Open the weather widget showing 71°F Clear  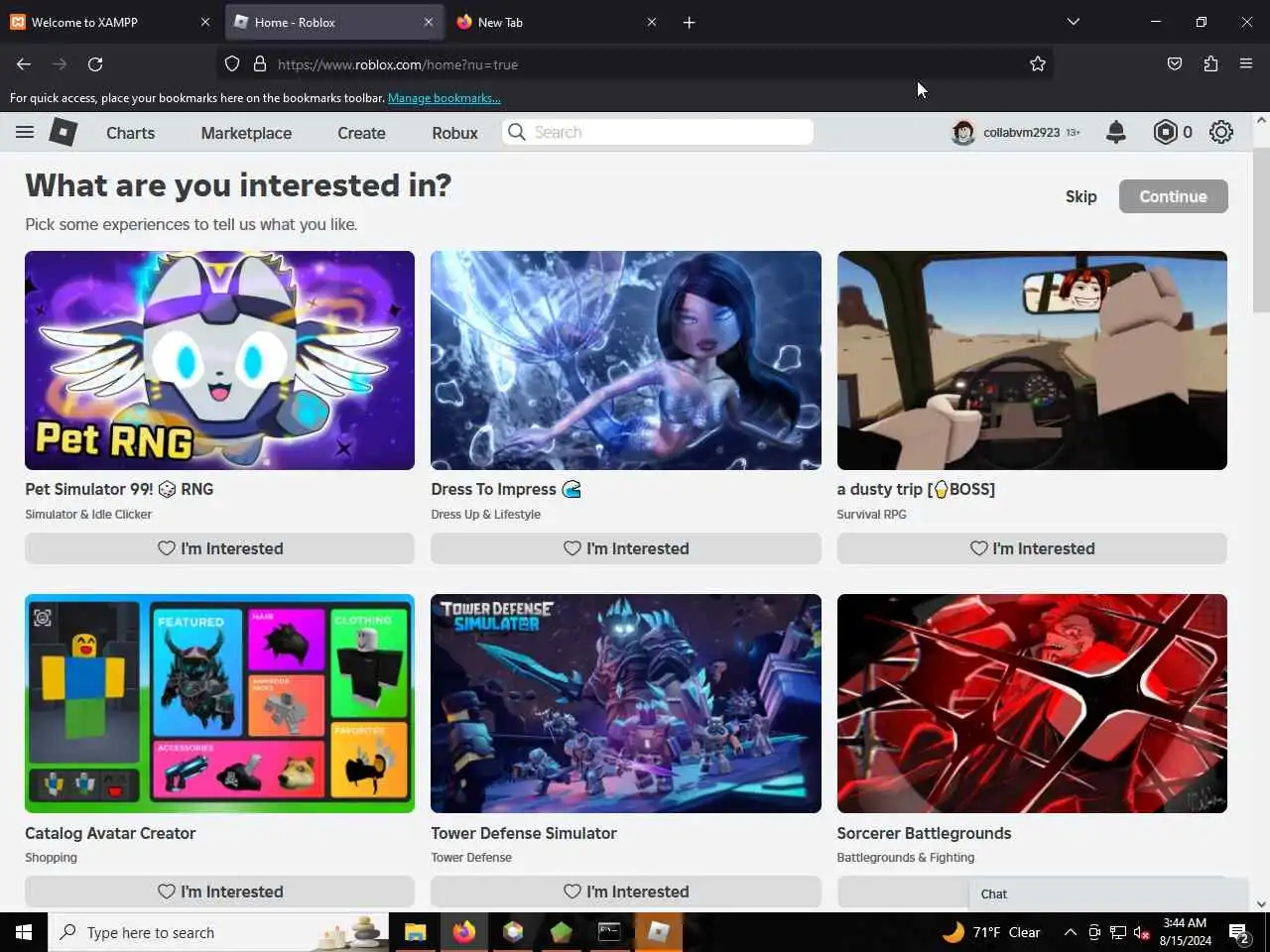(990, 932)
